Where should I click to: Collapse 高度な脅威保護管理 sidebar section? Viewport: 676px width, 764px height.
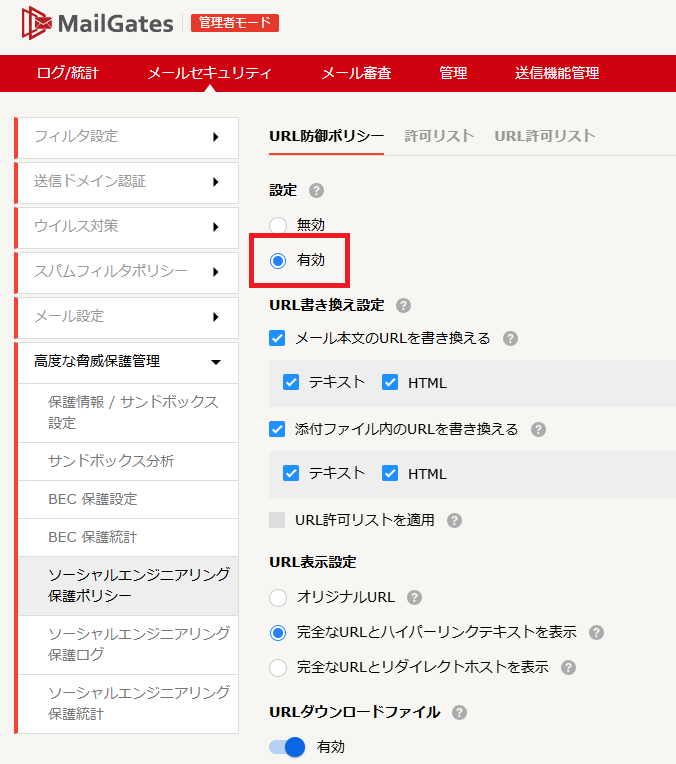[128, 363]
